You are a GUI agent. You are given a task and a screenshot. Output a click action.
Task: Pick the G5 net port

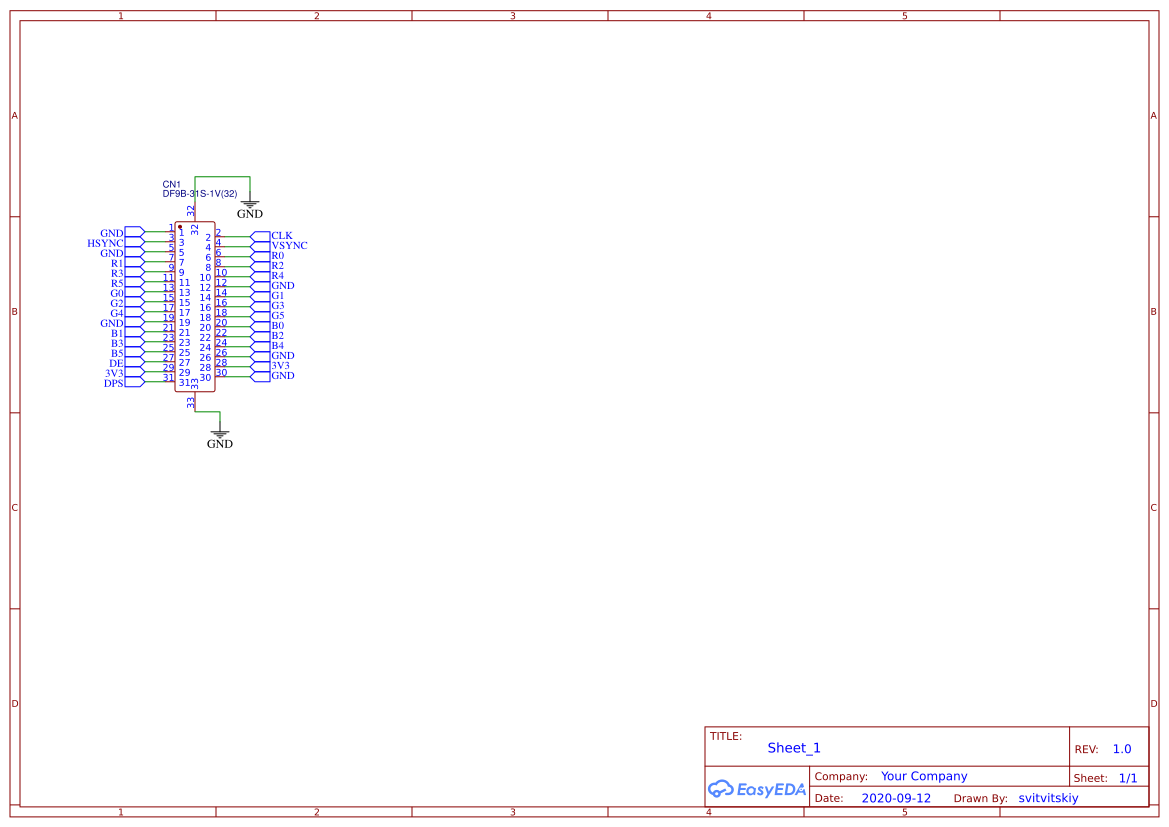[268, 315]
